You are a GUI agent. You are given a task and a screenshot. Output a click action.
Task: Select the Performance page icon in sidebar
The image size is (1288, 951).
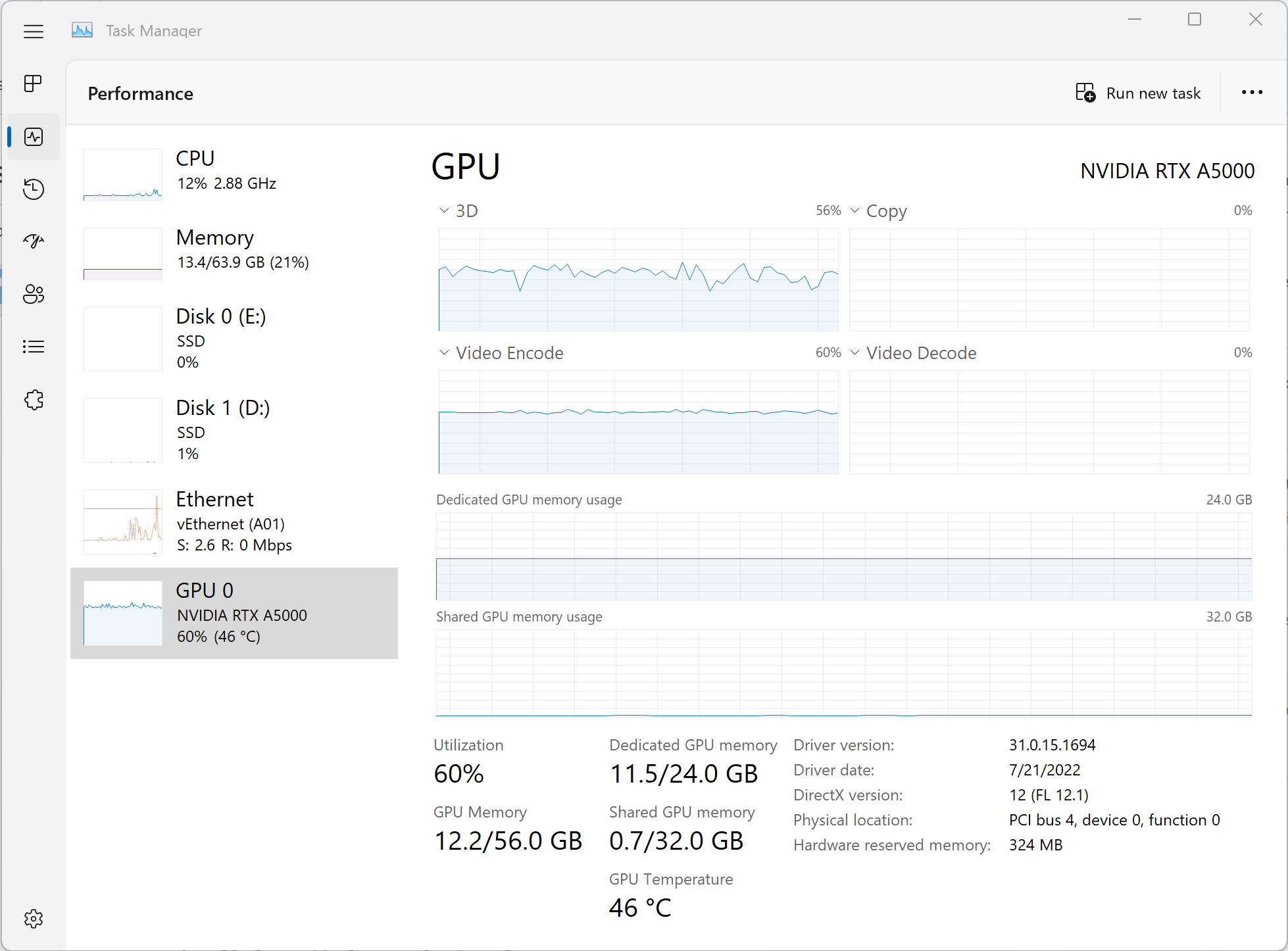pos(34,137)
